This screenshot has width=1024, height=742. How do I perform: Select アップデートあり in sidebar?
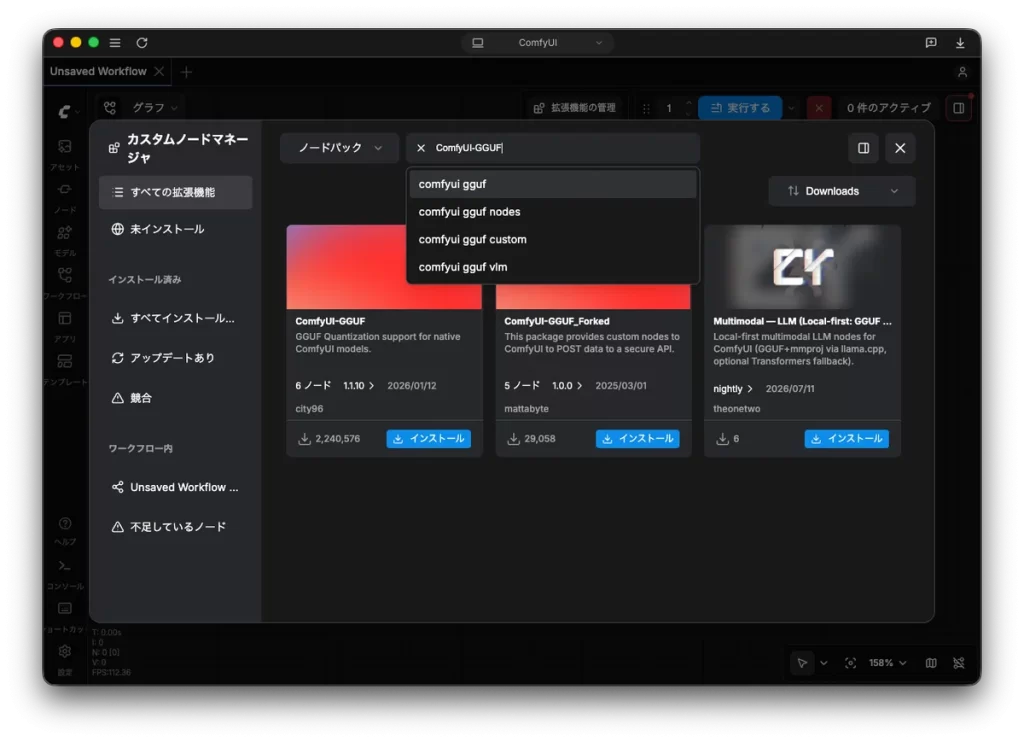pyautogui.click(x=176, y=358)
